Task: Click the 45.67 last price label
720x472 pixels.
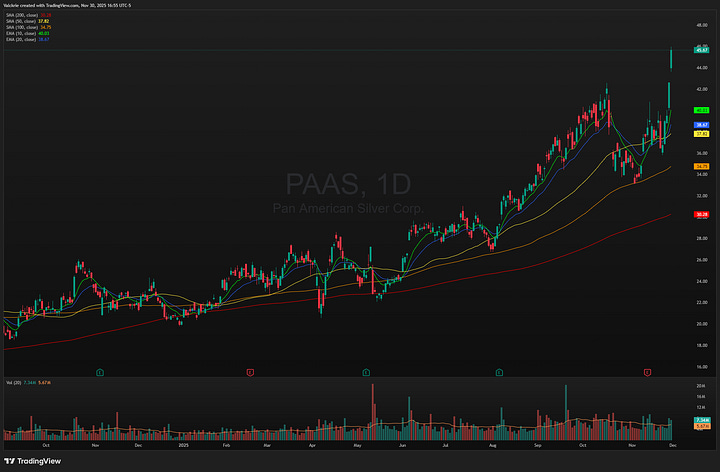Action: tap(702, 50)
